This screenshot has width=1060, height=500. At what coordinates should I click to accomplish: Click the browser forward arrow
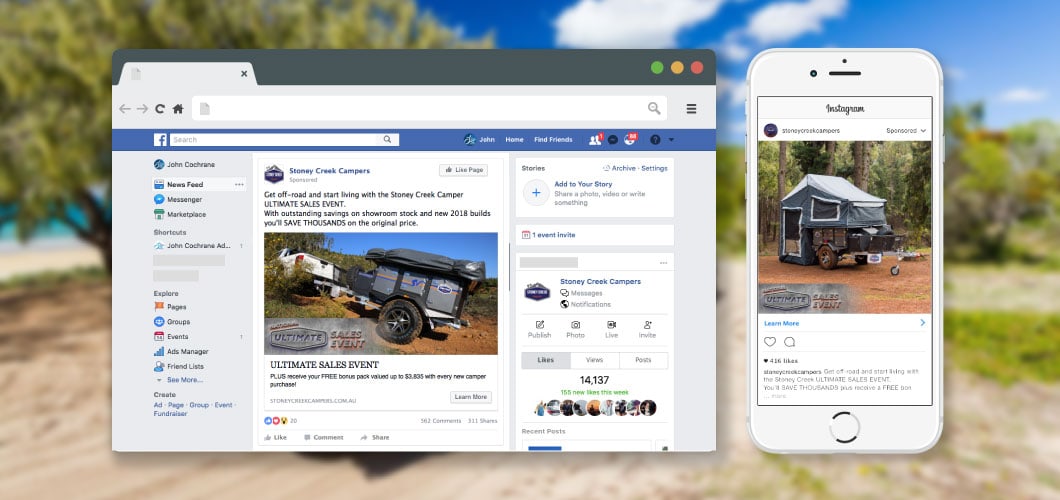(x=143, y=109)
